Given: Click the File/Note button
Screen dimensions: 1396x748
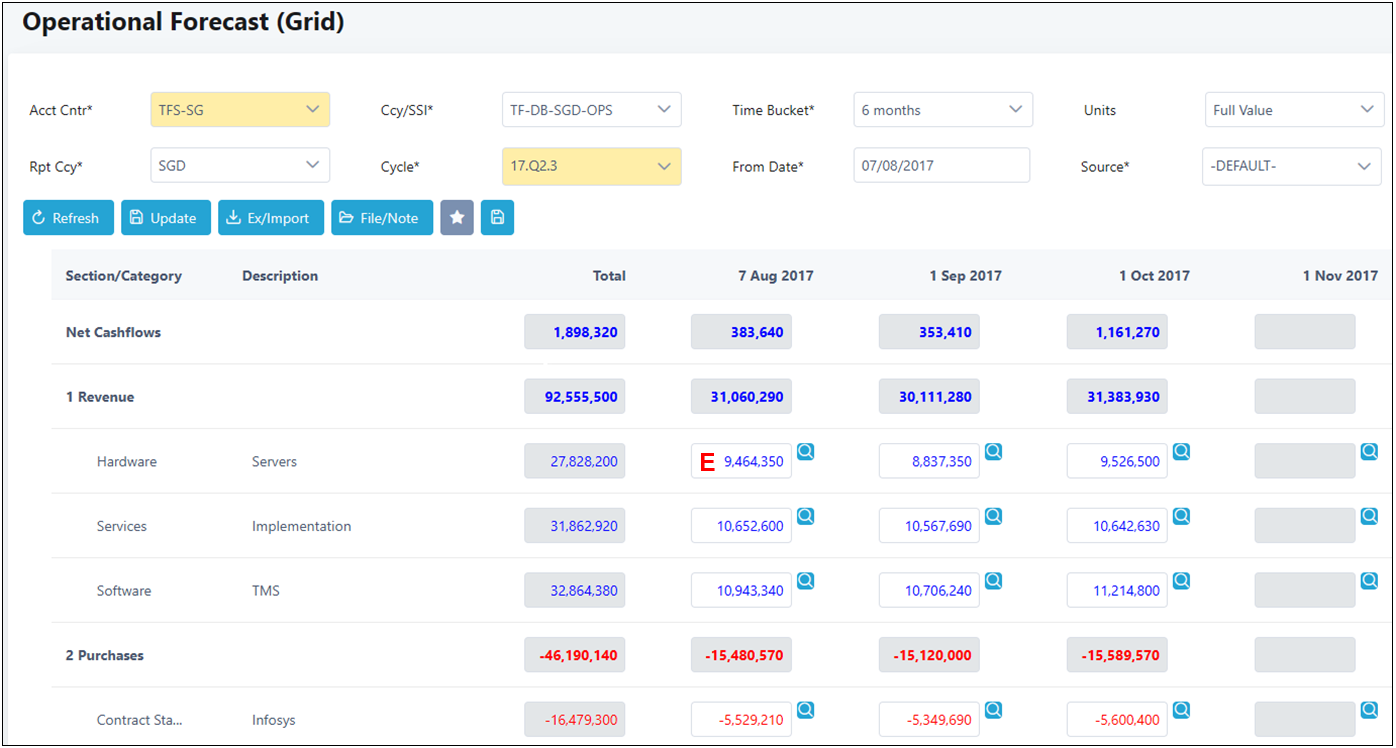Looking at the screenshot, I should [x=382, y=218].
